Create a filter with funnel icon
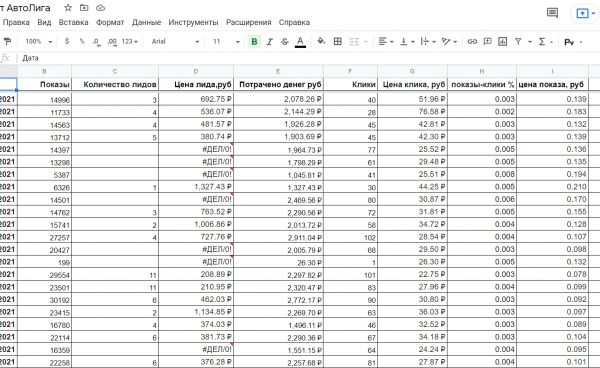Image resolution: width=600 pixels, height=368 pixels. [518, 41]
